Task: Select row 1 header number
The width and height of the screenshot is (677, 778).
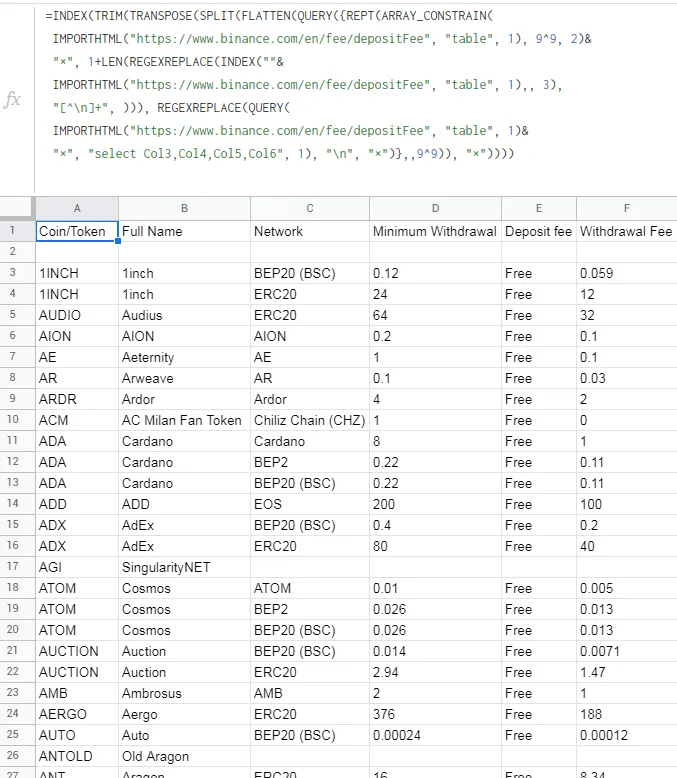Action: click(x=17, y=231)
